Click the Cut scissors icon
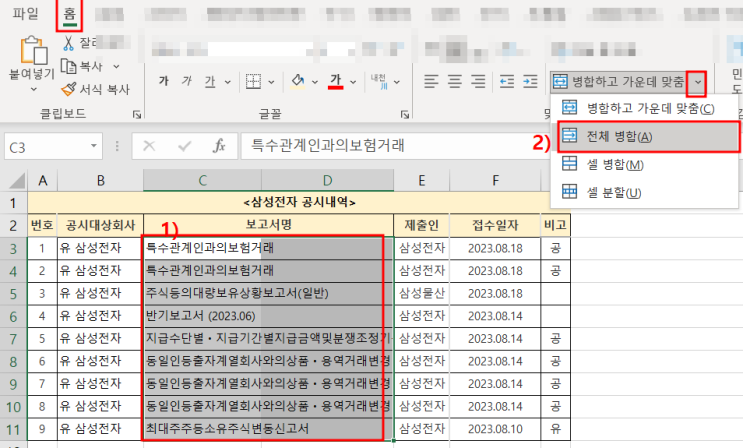Viewport: 743px width, 448px height. coord(69,43)
